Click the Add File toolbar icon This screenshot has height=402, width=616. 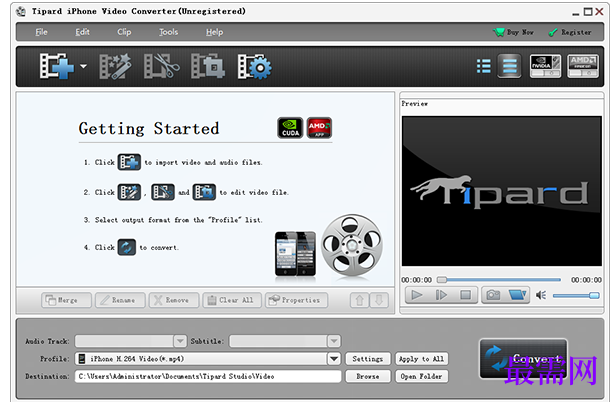57,66
